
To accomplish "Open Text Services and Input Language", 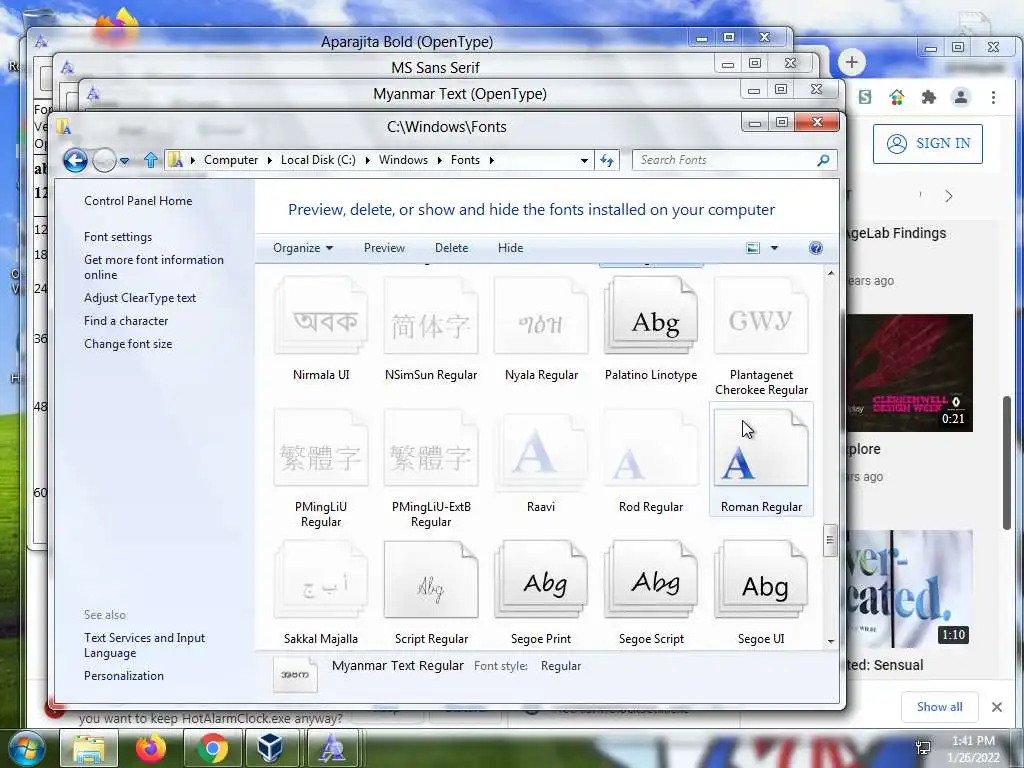I will click(144, 645).
